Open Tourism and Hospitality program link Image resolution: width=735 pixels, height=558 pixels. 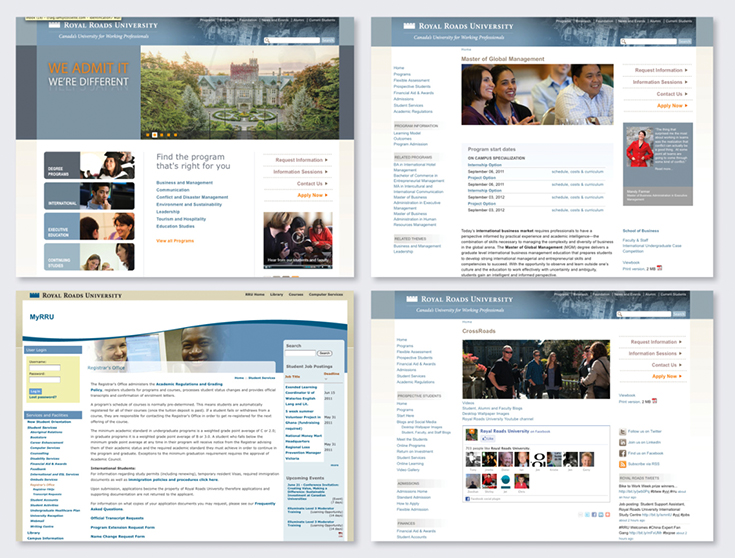pyautogui.click(x=181, y=219)
